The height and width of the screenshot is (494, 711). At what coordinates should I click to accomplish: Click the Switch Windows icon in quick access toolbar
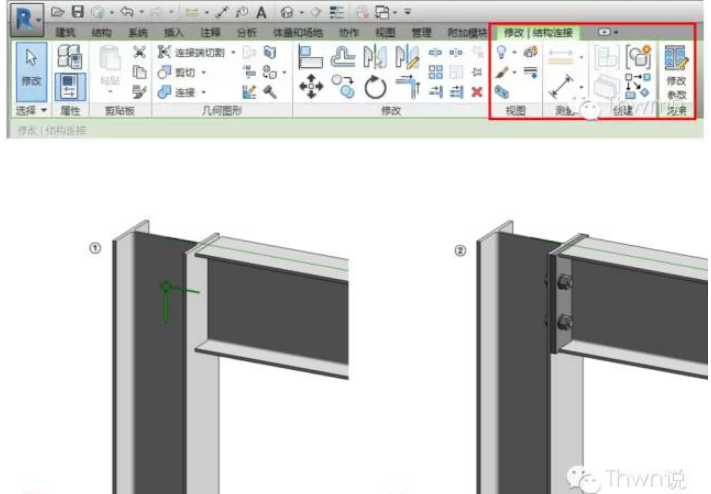383,13
